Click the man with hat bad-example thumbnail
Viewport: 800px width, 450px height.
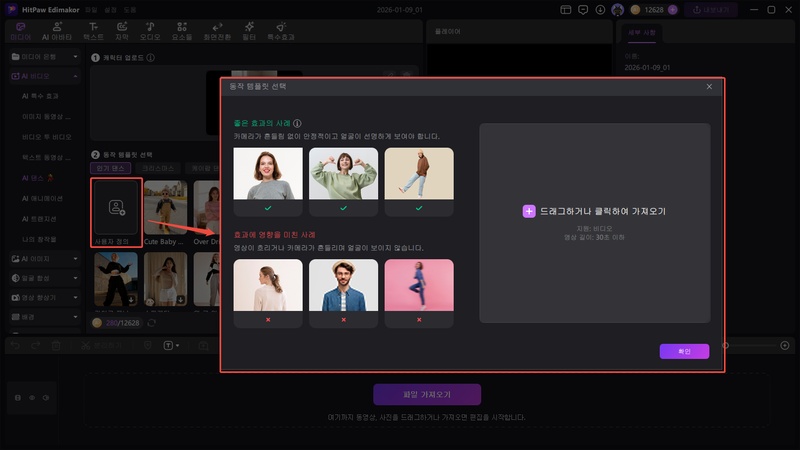pos(343,285)
